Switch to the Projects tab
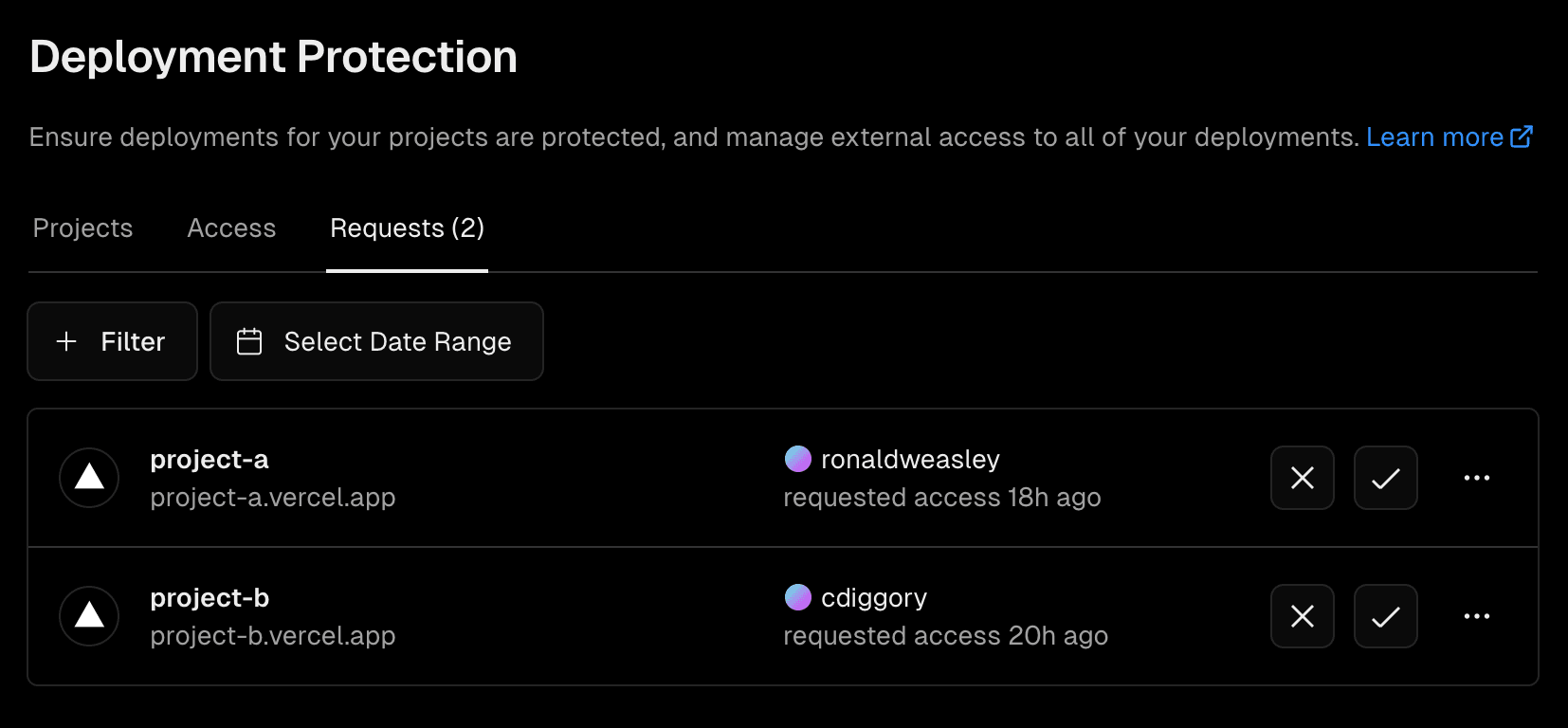This screenshot has width=1568, height=728. [82, 227]
